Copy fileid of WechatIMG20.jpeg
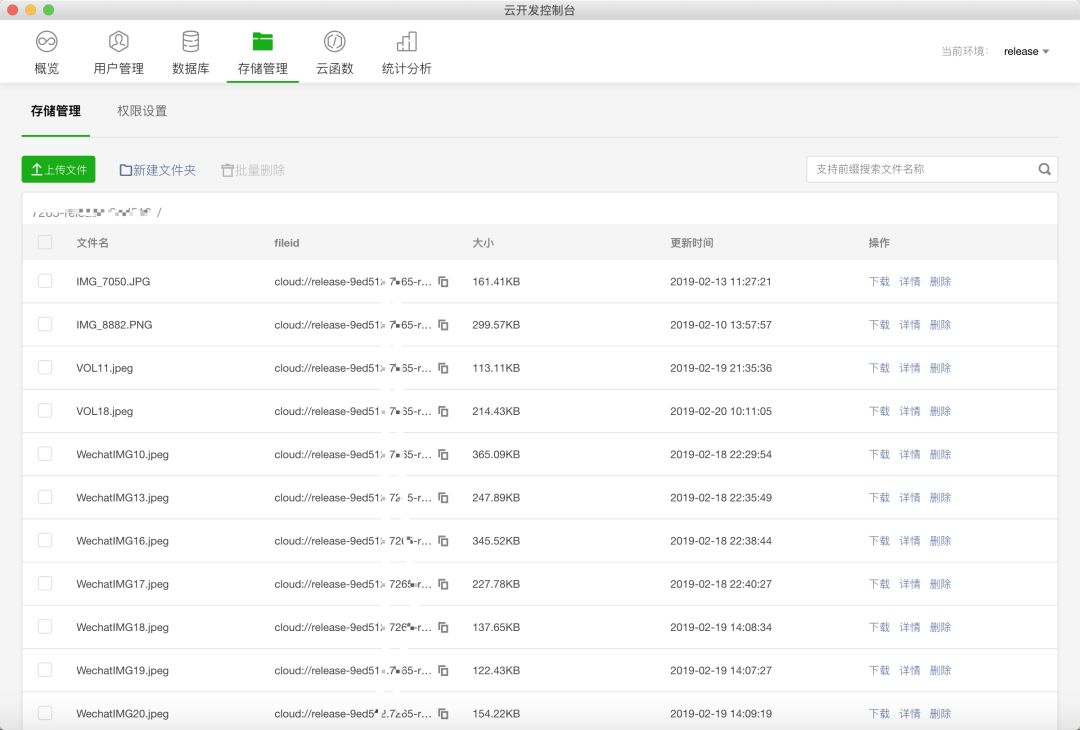The image size is (1080, 730). click(444, 713)
